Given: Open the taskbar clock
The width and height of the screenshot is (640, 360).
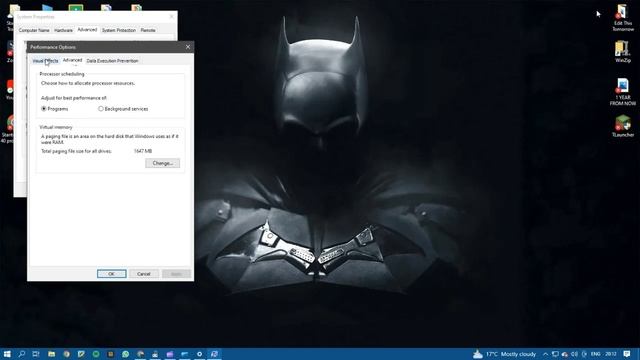Looking at the screenshot, I should click(x=611, y=354).
